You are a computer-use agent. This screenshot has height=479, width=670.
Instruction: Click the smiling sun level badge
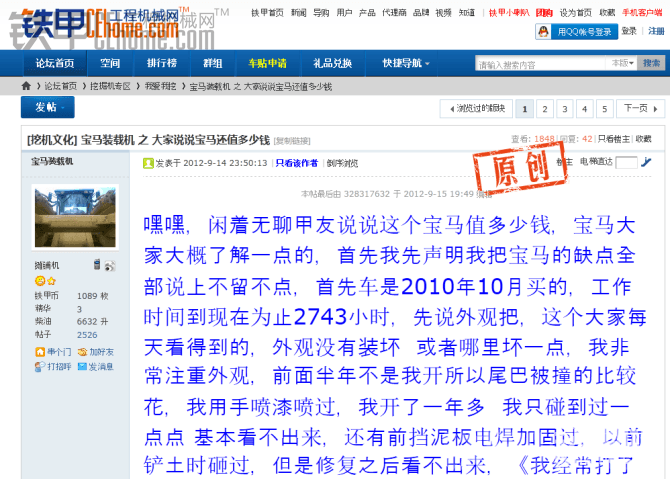[40, 281]
